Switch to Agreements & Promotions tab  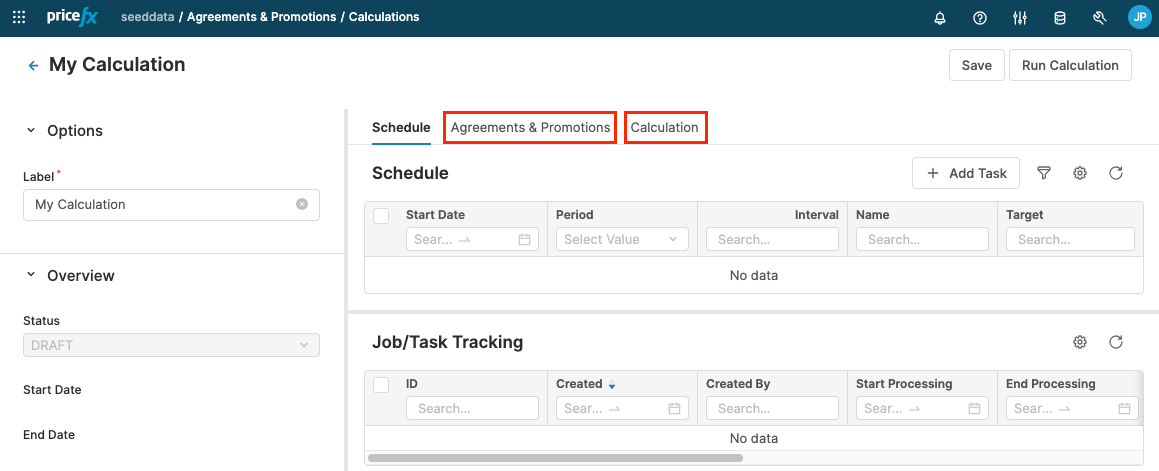coord(530,128)
